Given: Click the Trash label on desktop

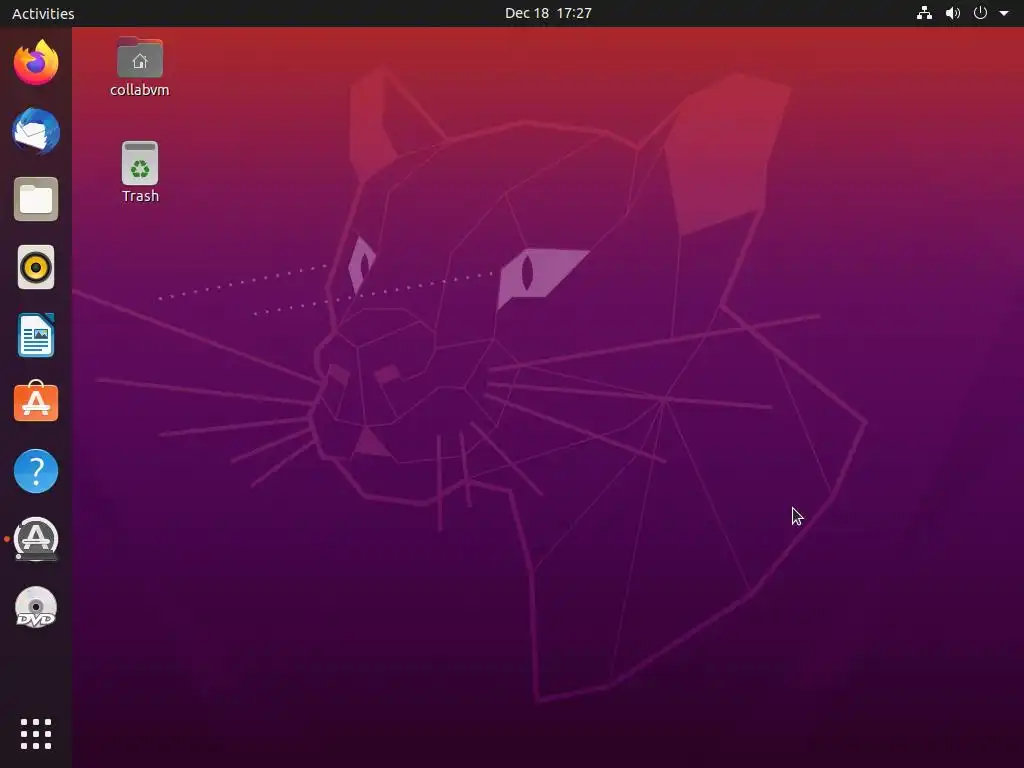Looking at the screenshot, I should click(140, 196).
